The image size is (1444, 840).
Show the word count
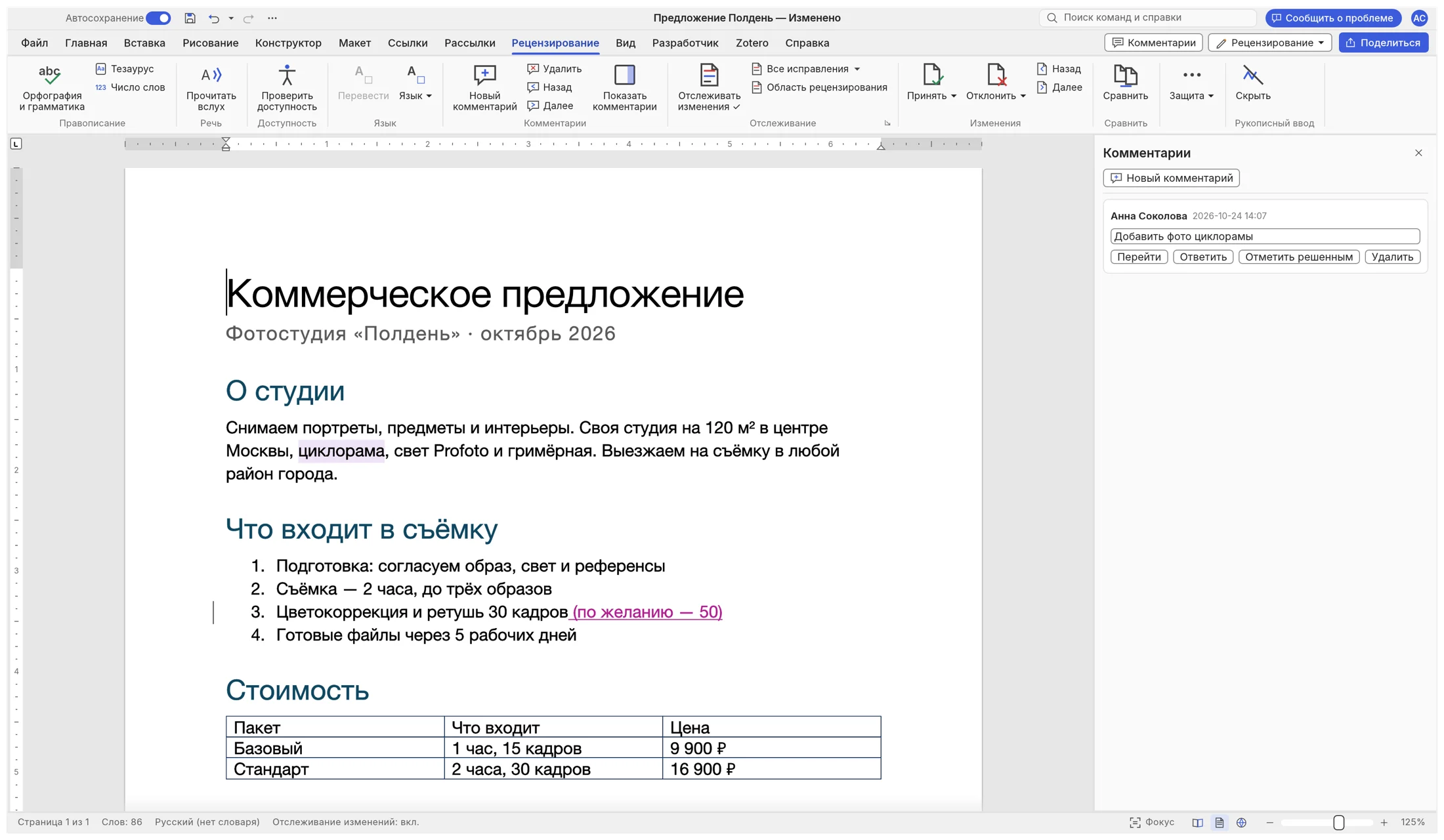point(130,87)
